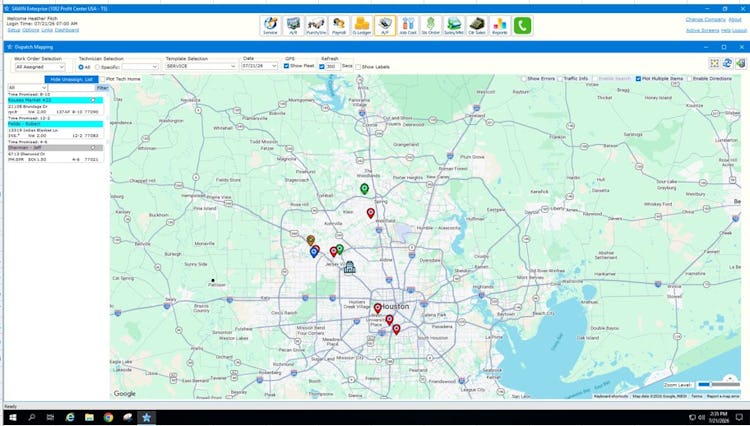Image resolution: width=750 pixels, height=426 pixels.
Task: Open the Specific technician dropdown
Action: pyautogui.click(x=140, y=67)
